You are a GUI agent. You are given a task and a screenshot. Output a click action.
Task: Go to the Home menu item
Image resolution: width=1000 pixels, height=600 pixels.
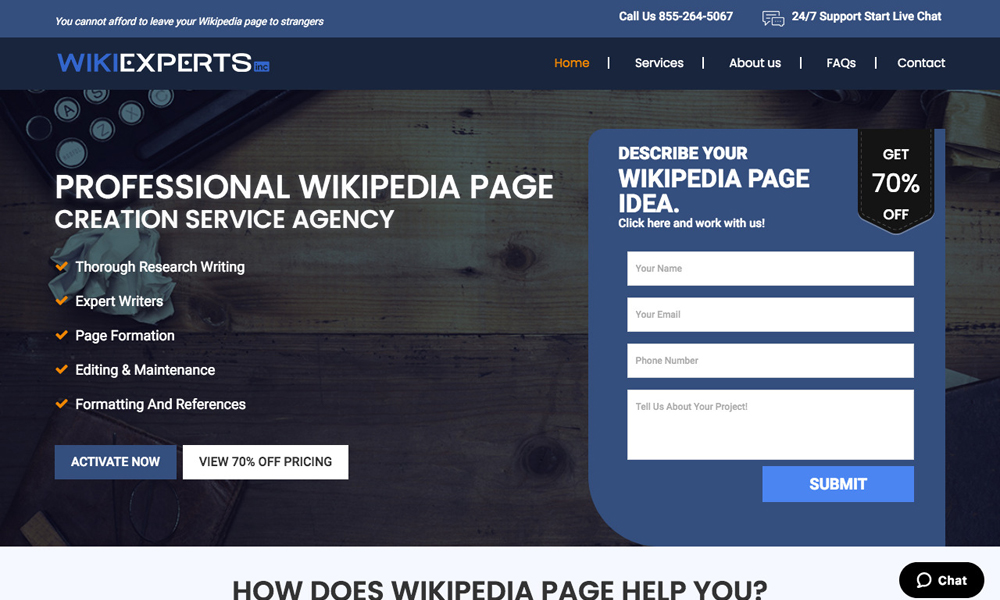(571, 63)
